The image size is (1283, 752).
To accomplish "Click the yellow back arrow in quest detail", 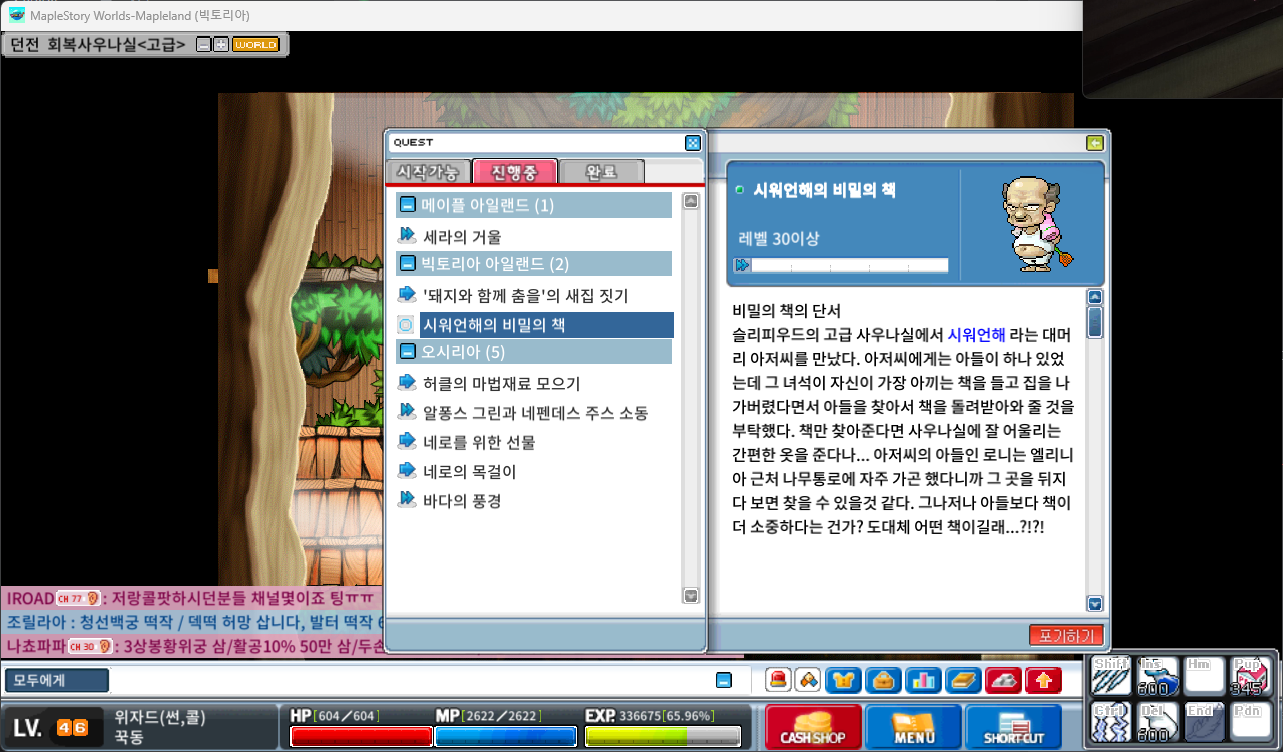I will click(x=1095, y=143).
